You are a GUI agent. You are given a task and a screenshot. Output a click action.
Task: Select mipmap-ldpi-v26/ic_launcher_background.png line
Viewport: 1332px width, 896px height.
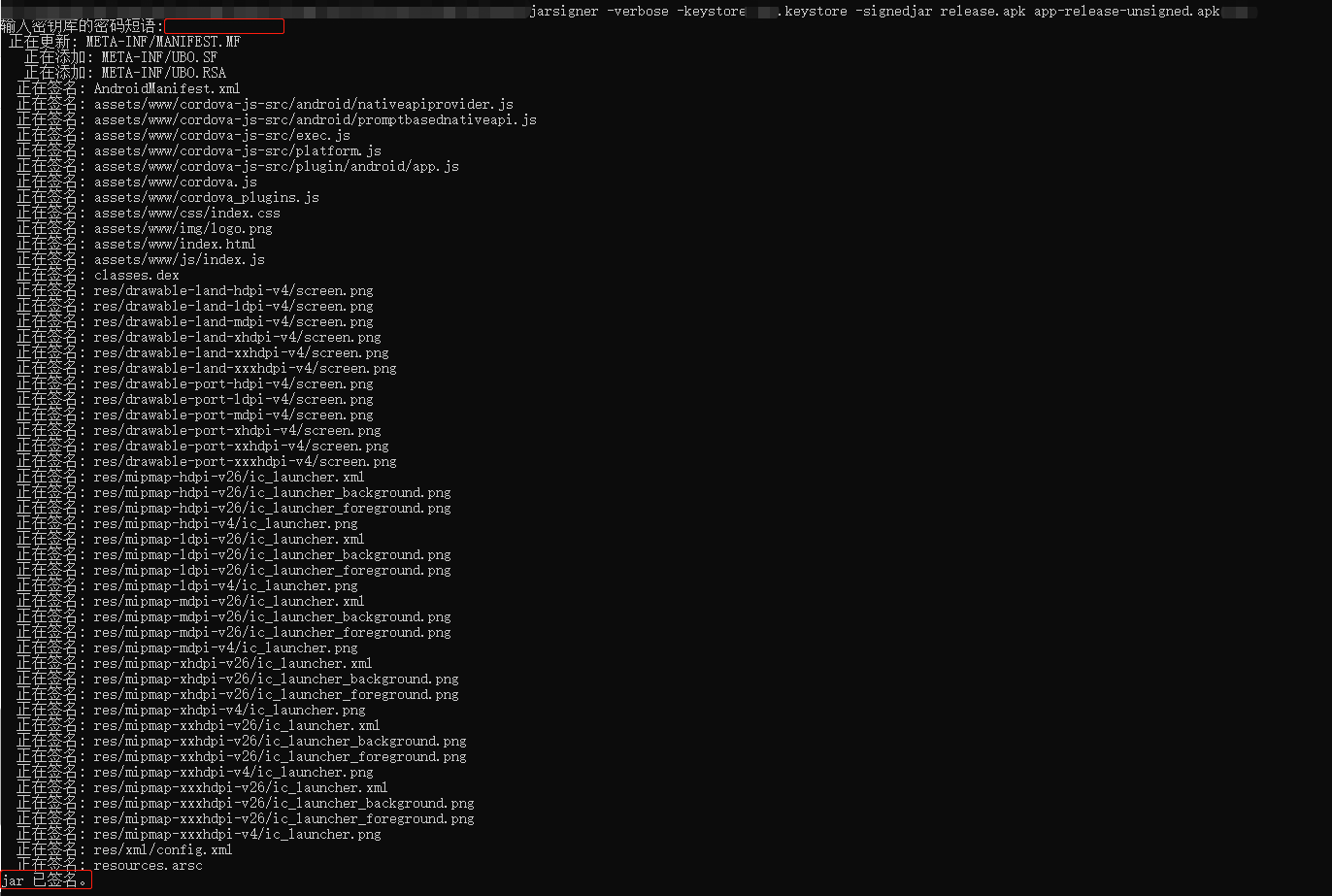(x=233, y=554)
